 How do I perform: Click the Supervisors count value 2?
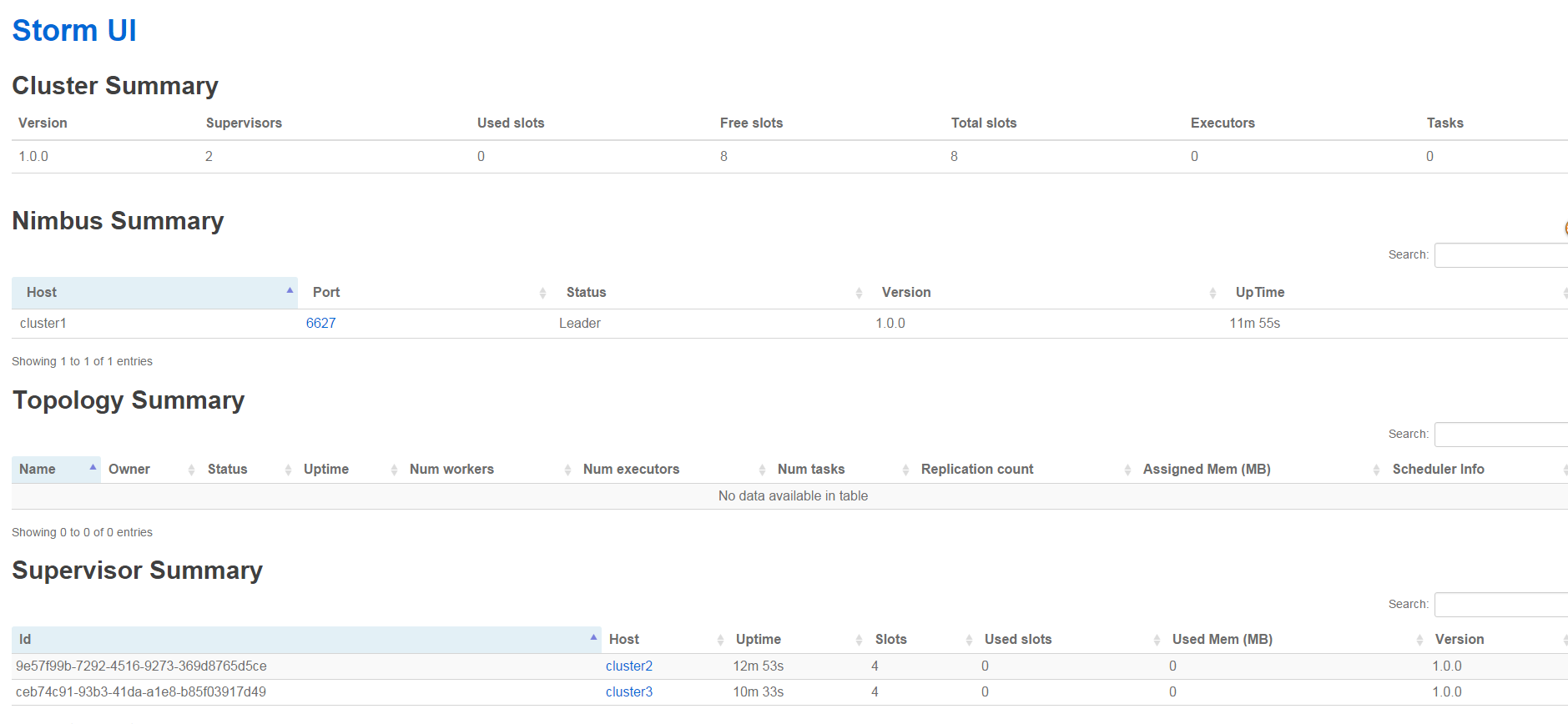(x=209, y=157)
